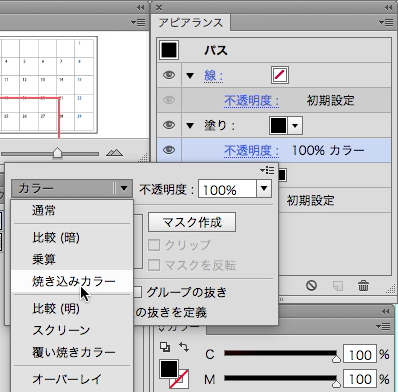Click the 不透明度 100% input field

click(227, 189)
